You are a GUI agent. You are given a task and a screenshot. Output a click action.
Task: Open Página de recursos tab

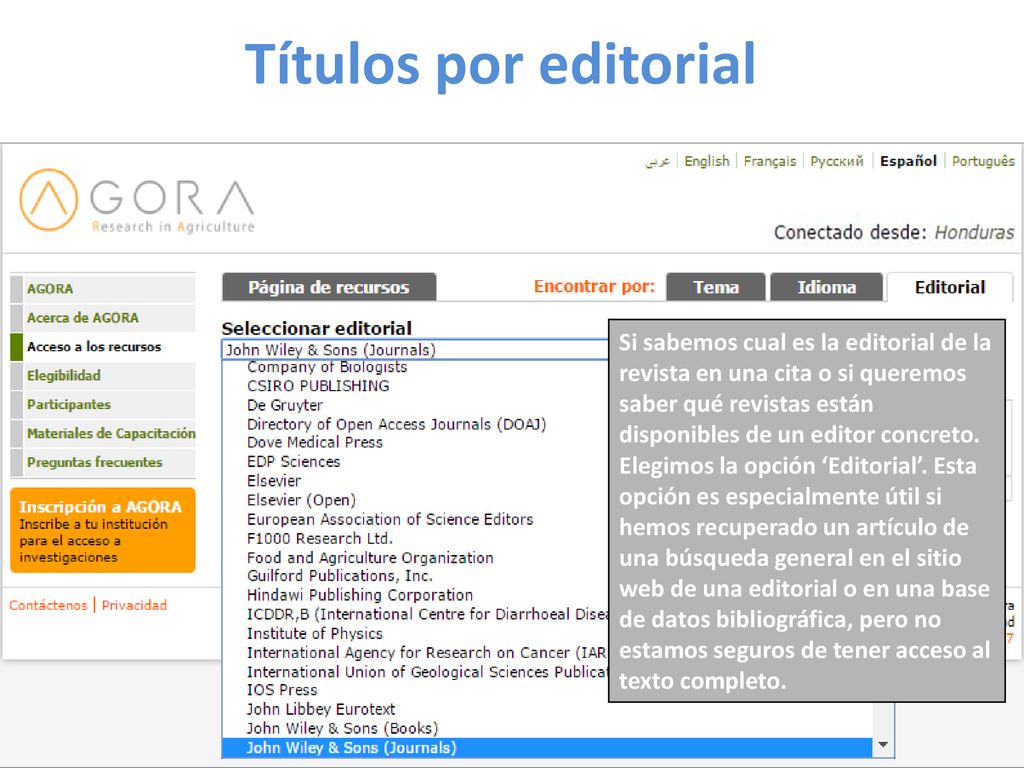pyautogui.click(x=329, y=287)
